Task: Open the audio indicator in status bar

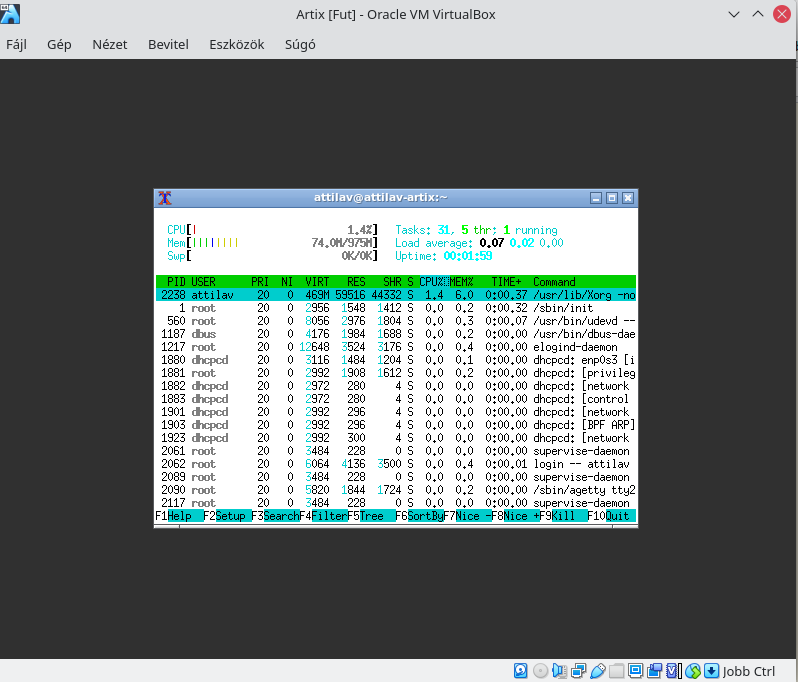Action: [x=559, y=671]
